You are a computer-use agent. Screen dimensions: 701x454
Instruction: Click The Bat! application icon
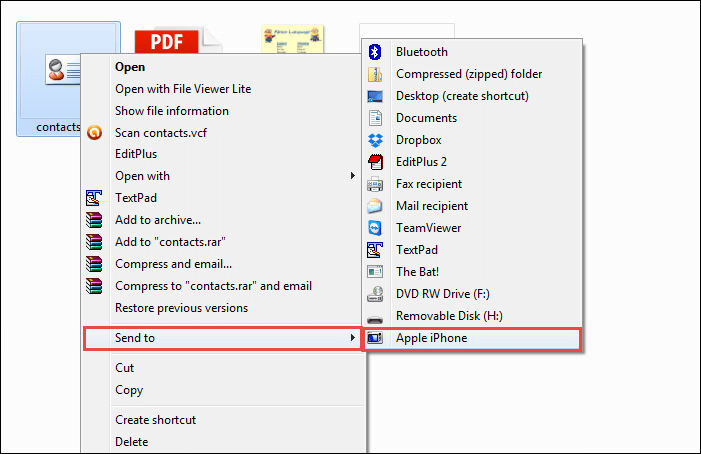click(375, 272)
